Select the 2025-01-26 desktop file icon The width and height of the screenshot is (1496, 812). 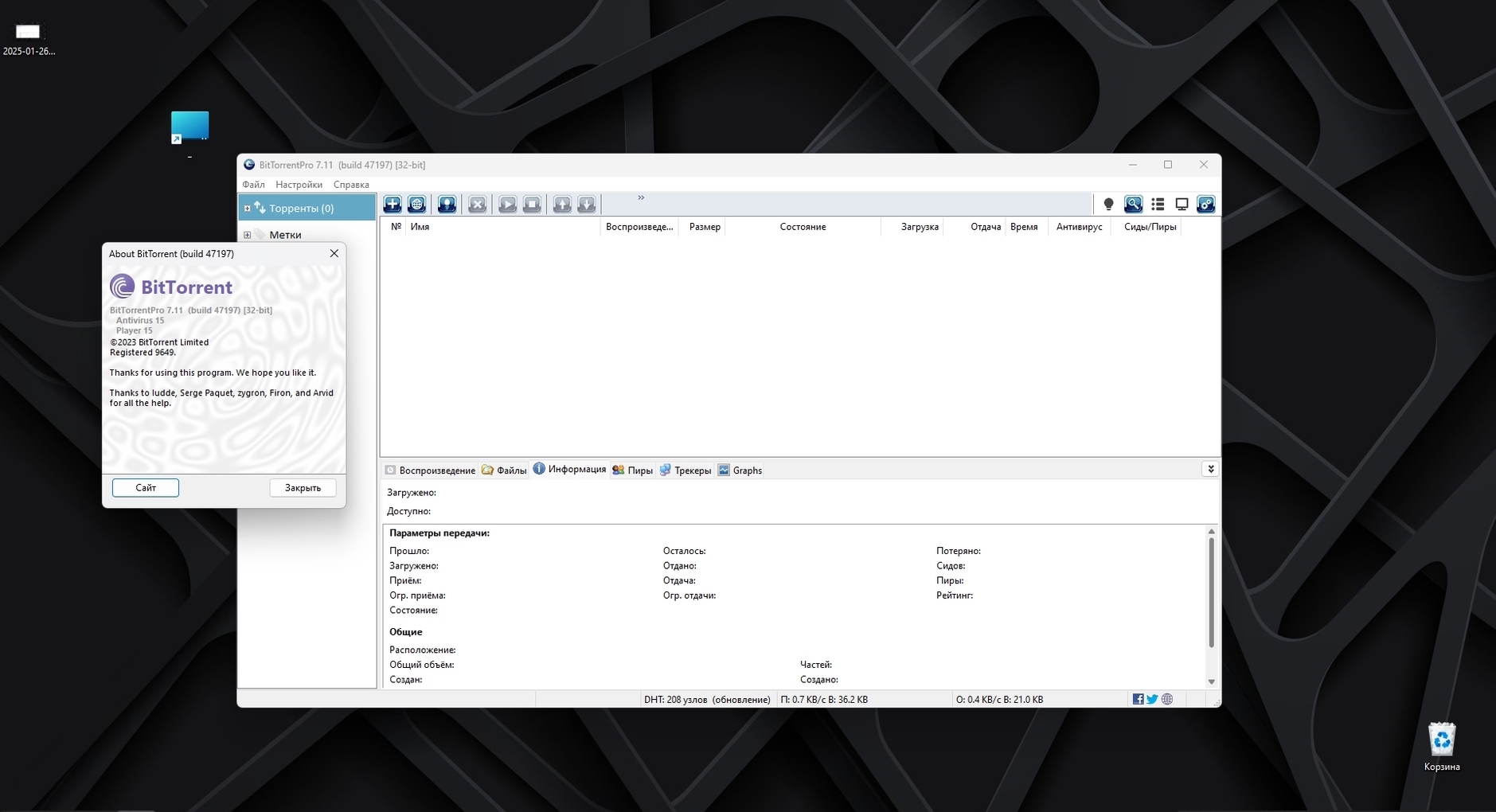(x=29, y=38)
